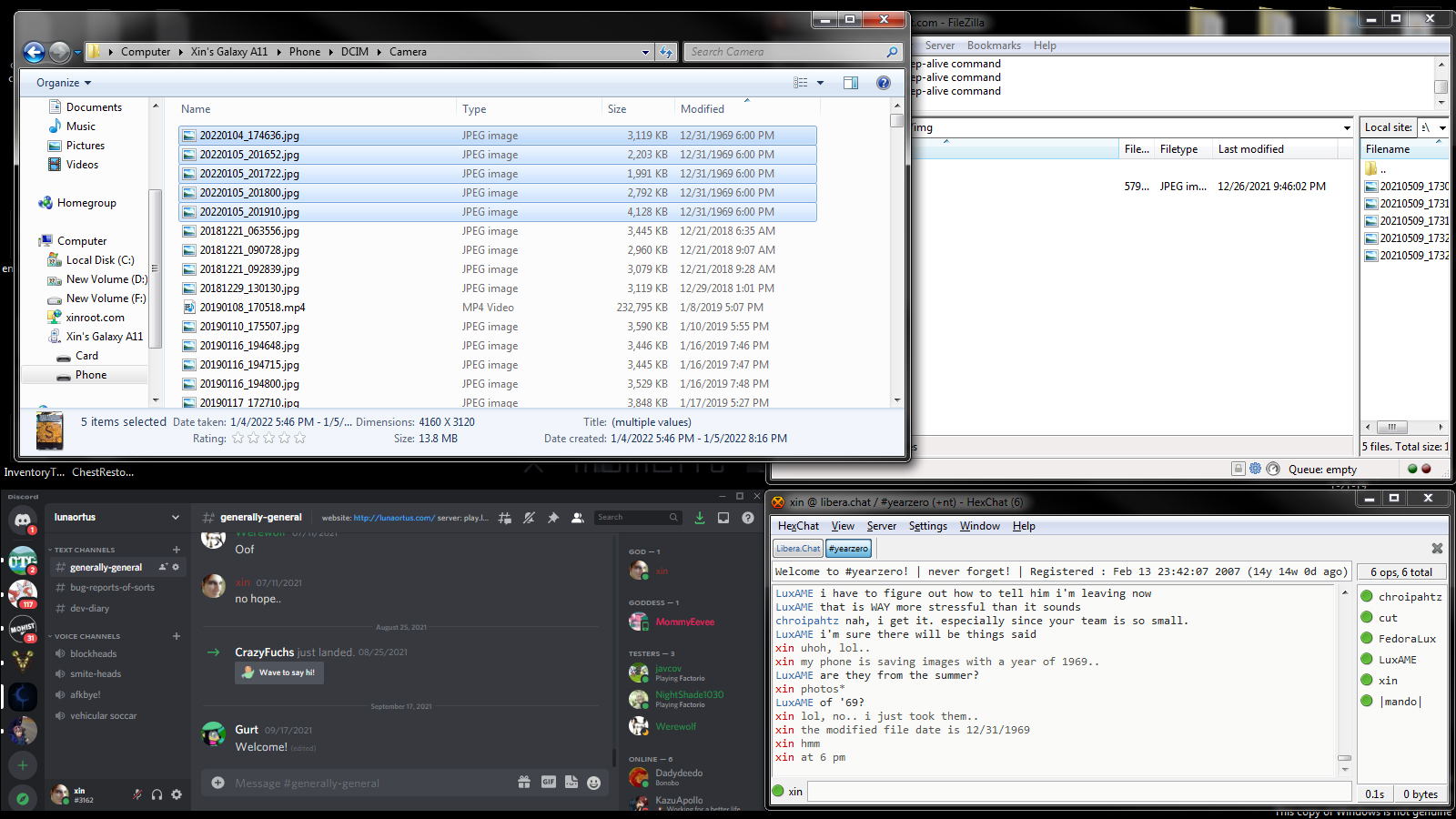Edit generally-general channel settings gear
Screen dimensions: 1456x819
pos(177,567)
